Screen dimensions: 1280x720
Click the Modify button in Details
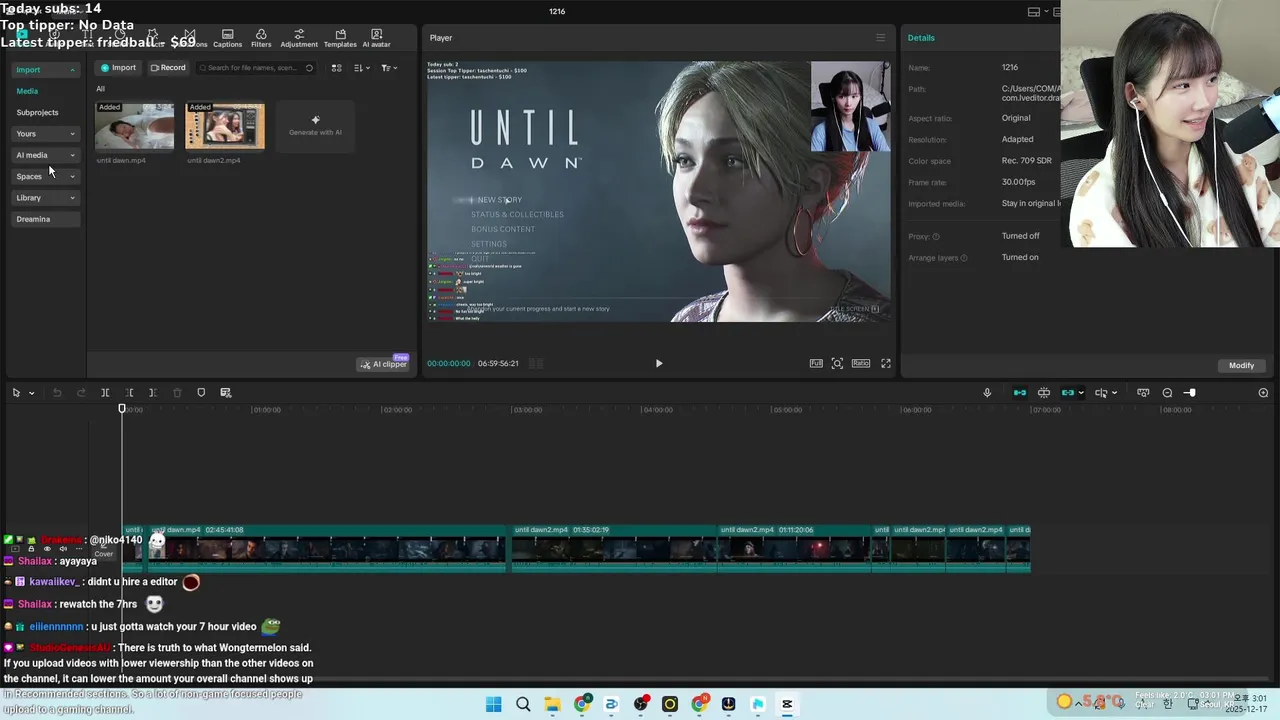(1241, 365)
